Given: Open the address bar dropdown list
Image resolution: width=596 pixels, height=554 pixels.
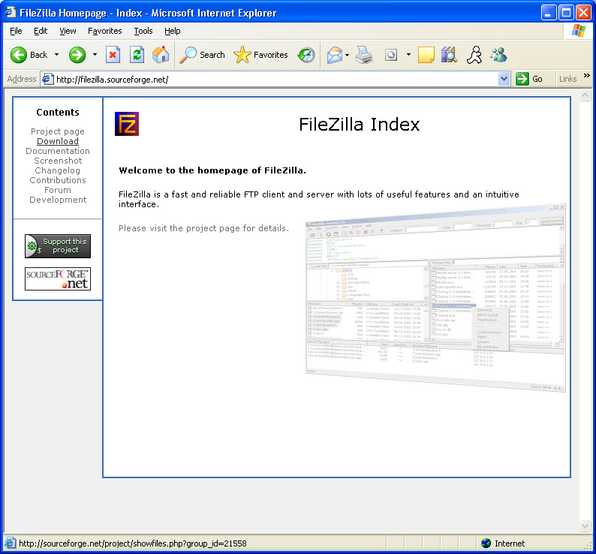Looking at the screenshot, I should (504, 79).
